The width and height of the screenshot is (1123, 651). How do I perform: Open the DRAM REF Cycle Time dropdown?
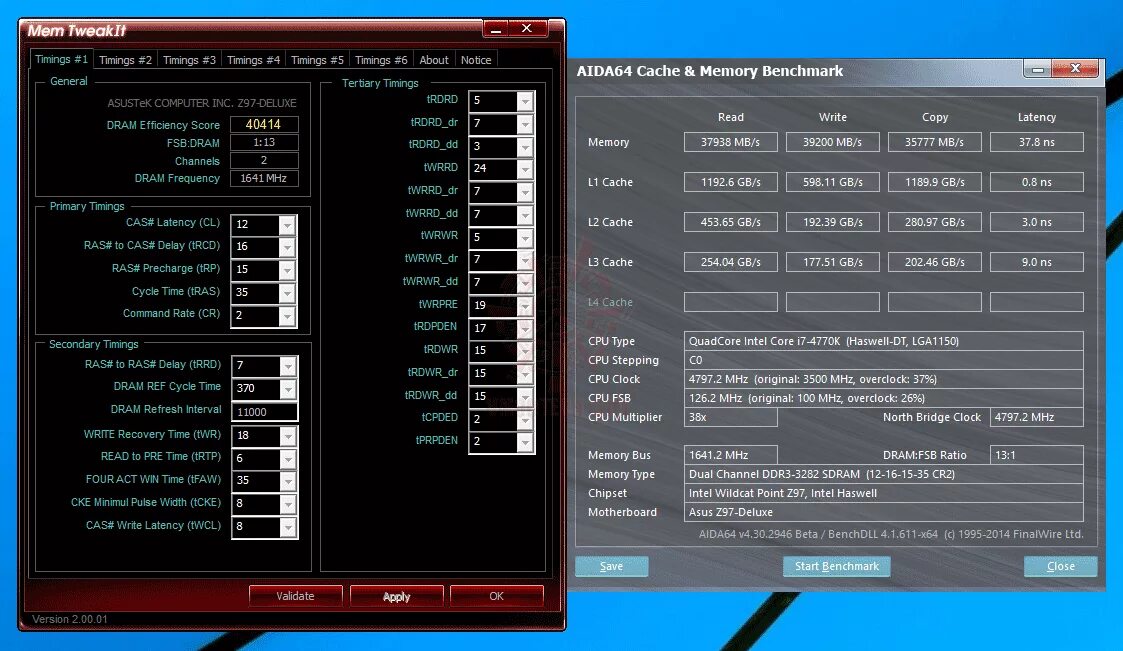coord(288,389)
